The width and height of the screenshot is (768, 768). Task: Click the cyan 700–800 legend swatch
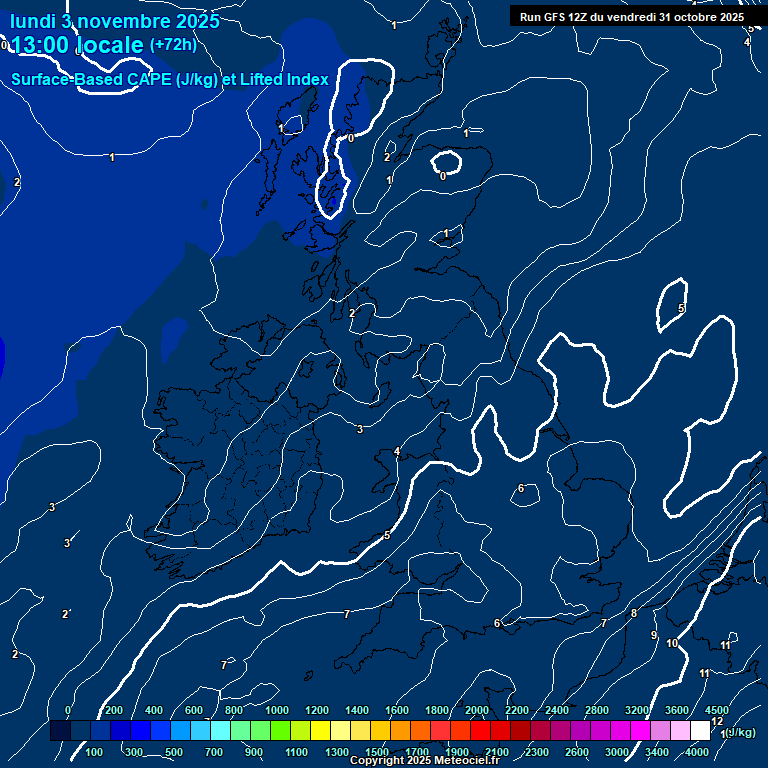tap(221, 730)
